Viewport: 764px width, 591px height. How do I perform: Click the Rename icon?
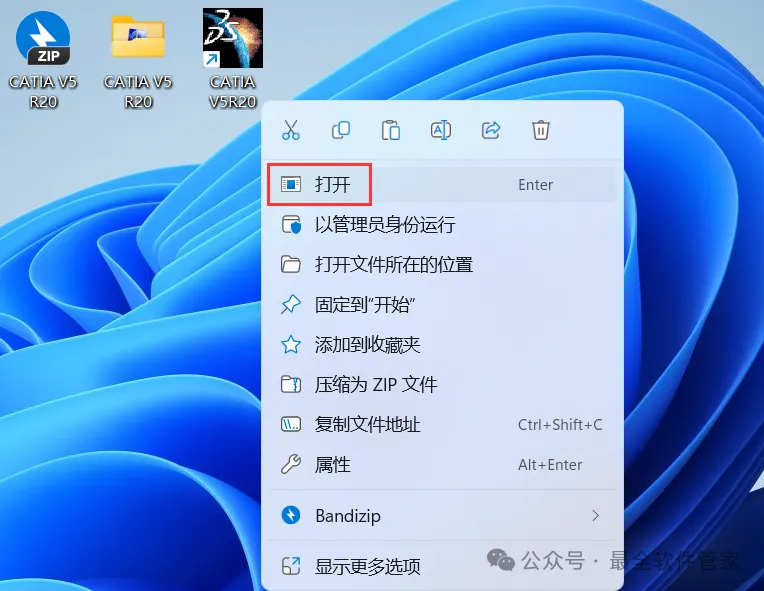[441, 130]
